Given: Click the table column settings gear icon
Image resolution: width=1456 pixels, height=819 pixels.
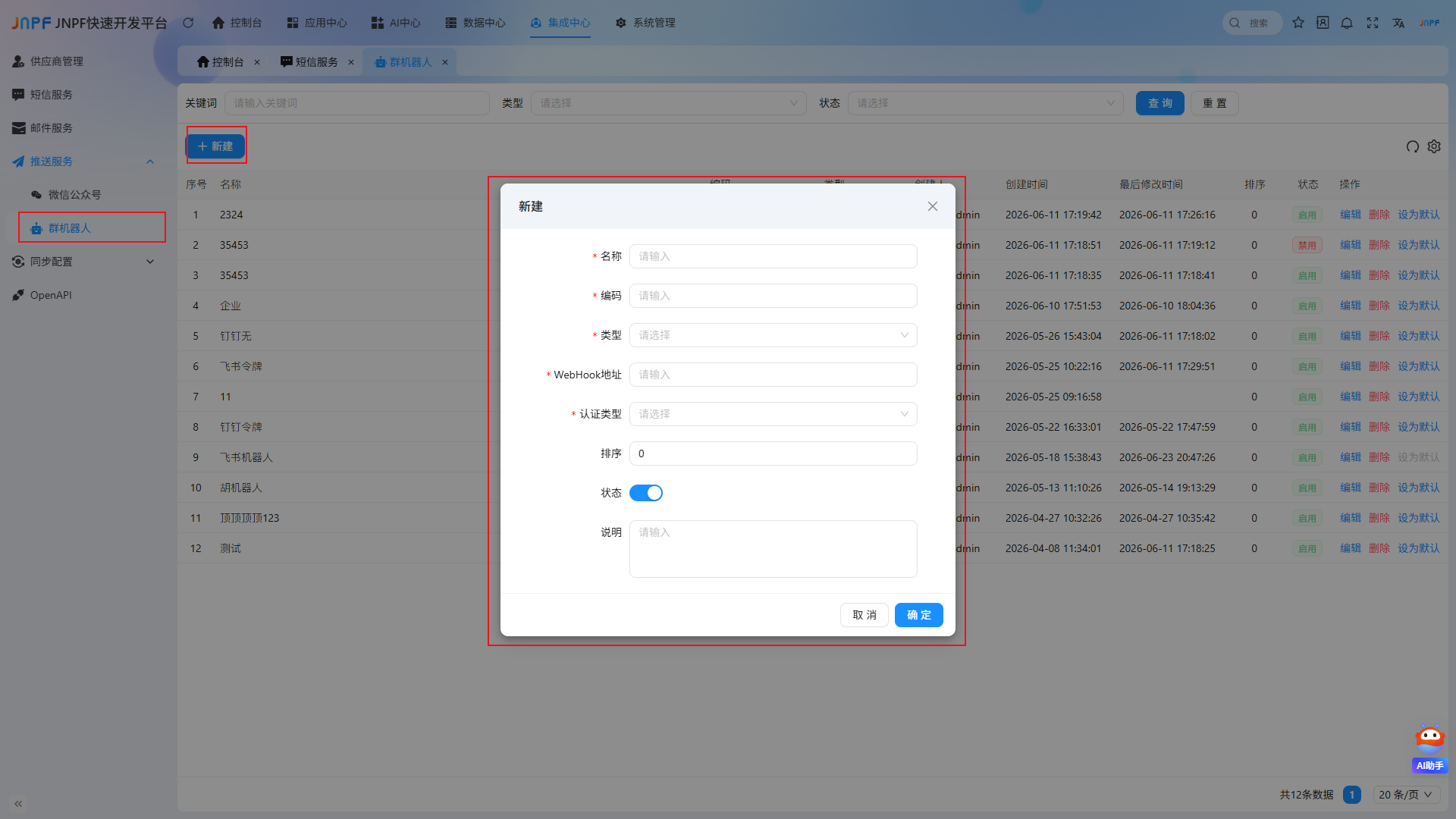Looking at the screenshot, I should (x=1434, y=146).
